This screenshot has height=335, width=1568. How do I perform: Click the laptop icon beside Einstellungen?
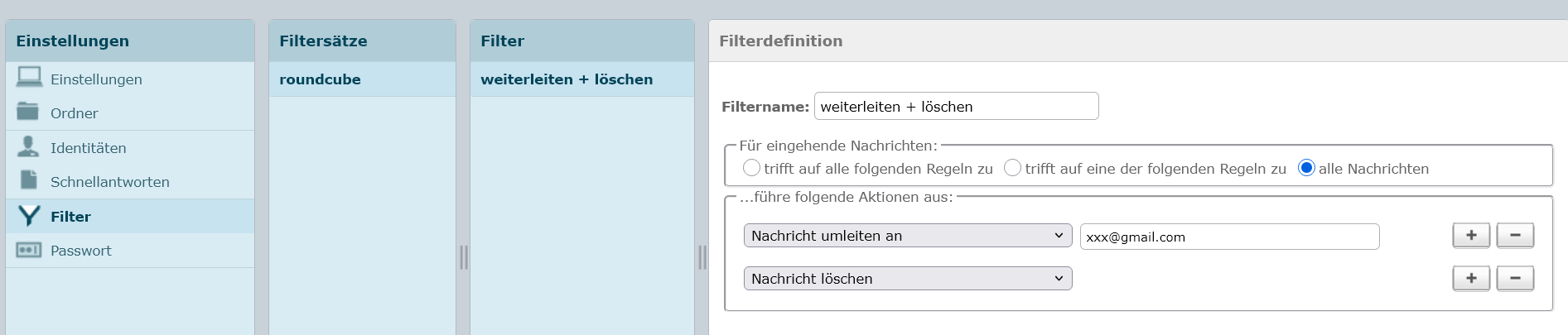29,78
